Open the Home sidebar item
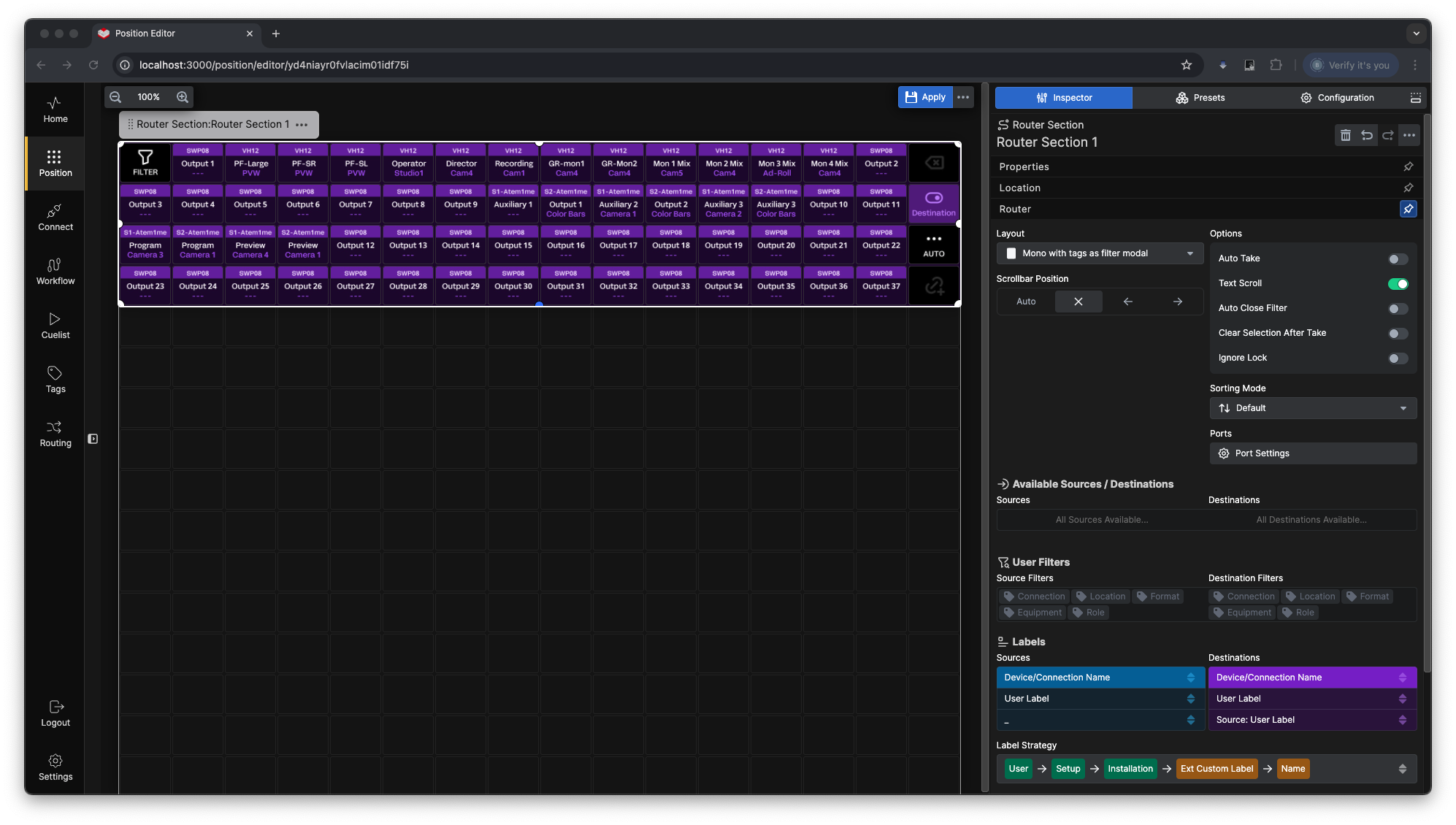The width and height of the screenshot is (1456, 825). pos(55,110)
